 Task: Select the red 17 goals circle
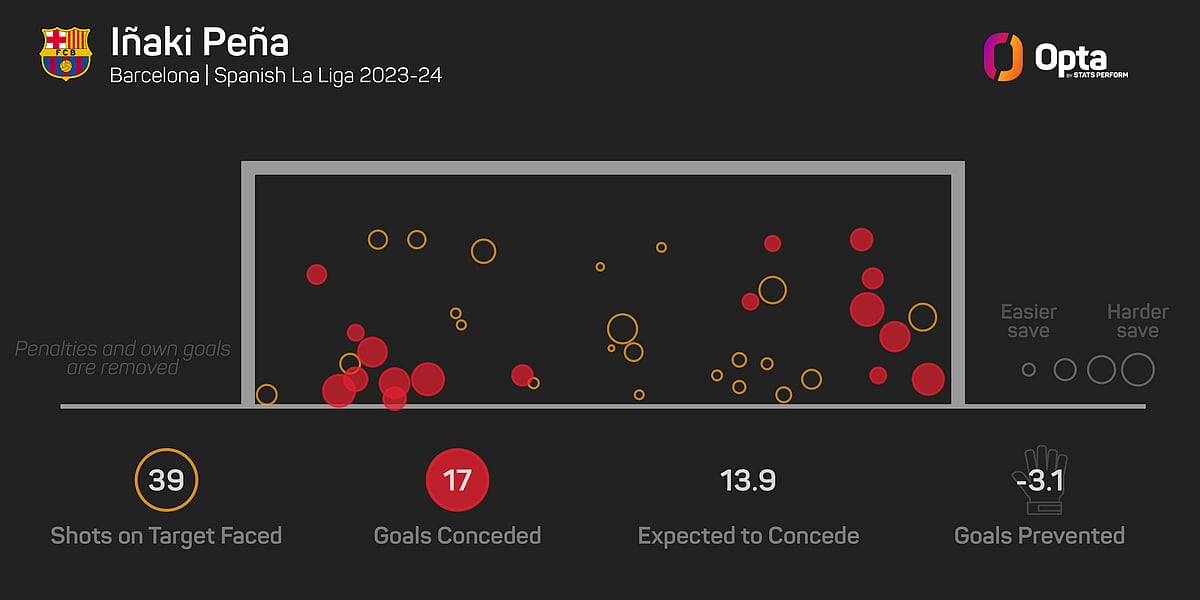(457, 480)
